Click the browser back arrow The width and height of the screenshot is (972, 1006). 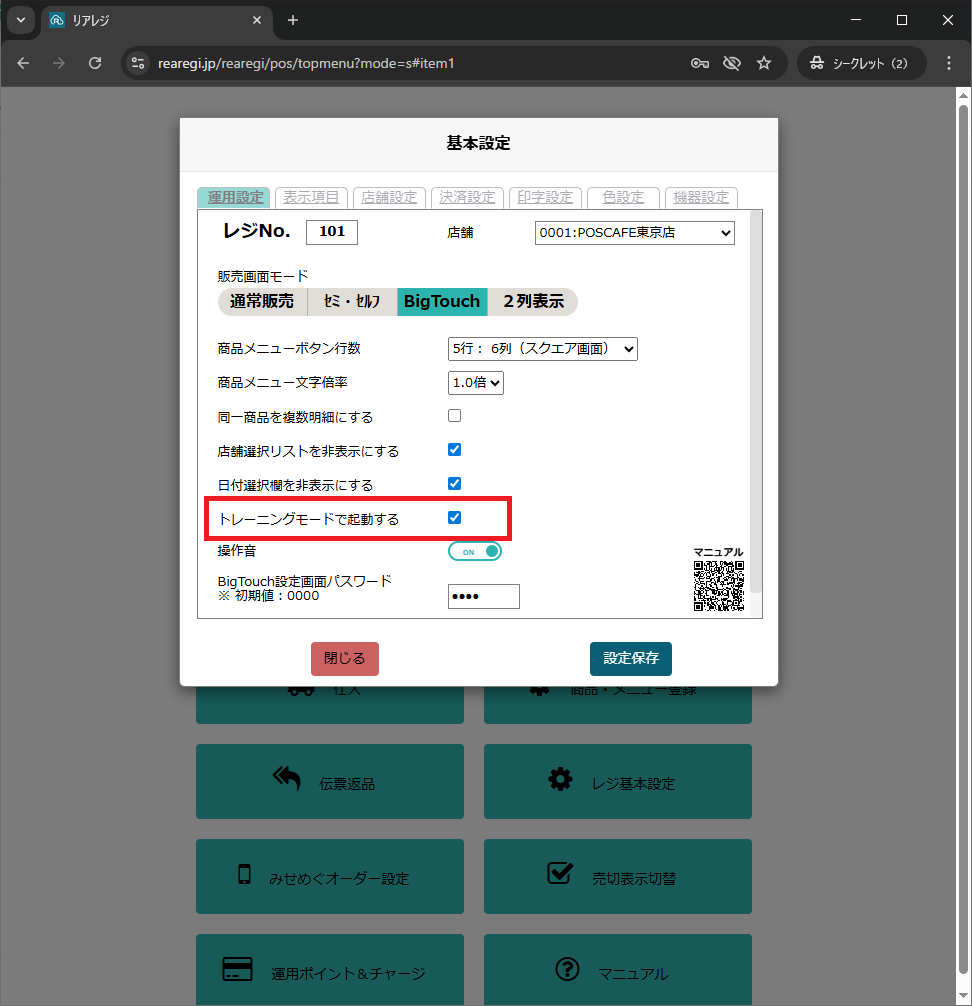click(x=23, y=63)
